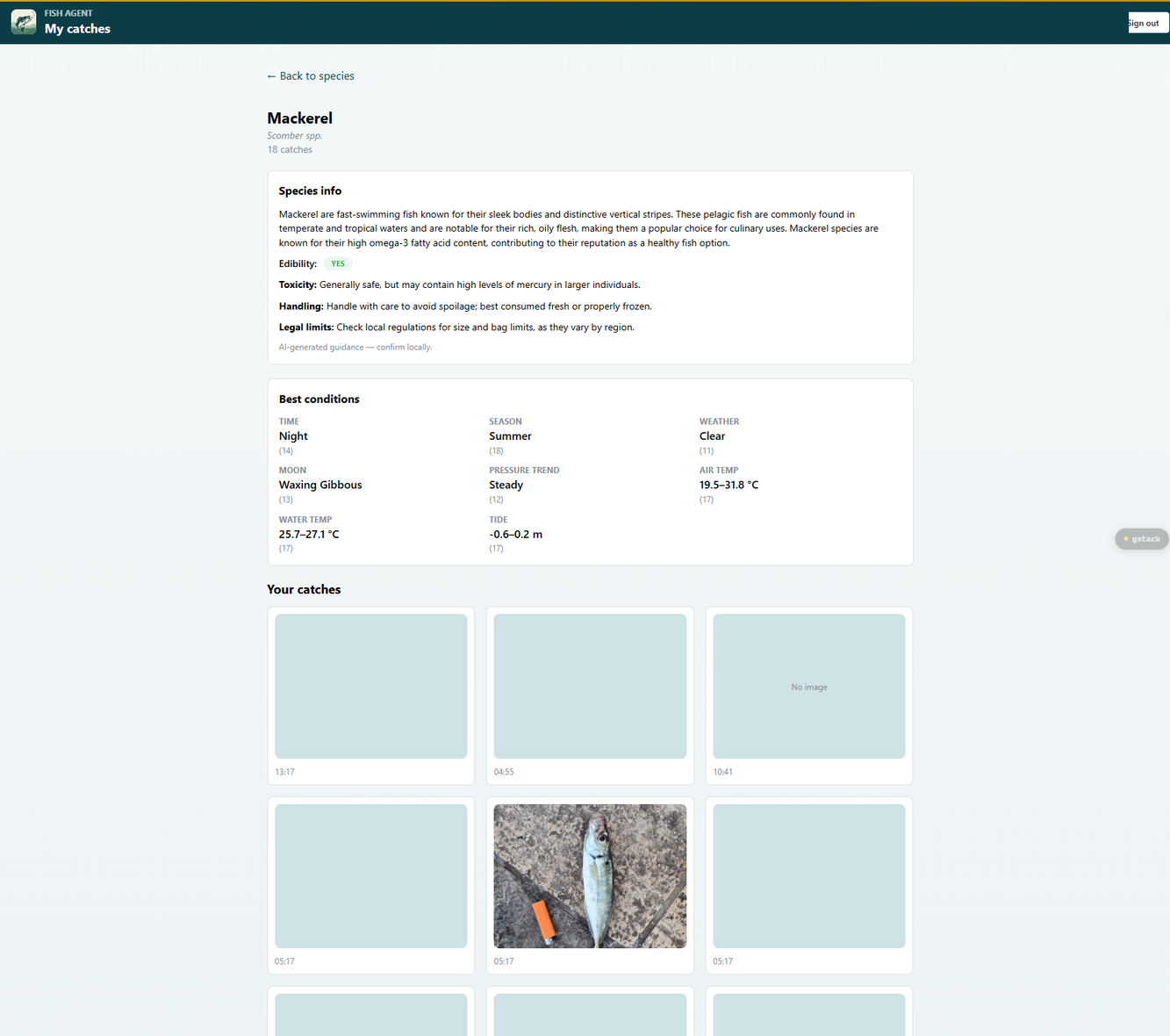Click the Handling guidance line
This screenshot has width=1170, height=1036.
pos(465,306)
